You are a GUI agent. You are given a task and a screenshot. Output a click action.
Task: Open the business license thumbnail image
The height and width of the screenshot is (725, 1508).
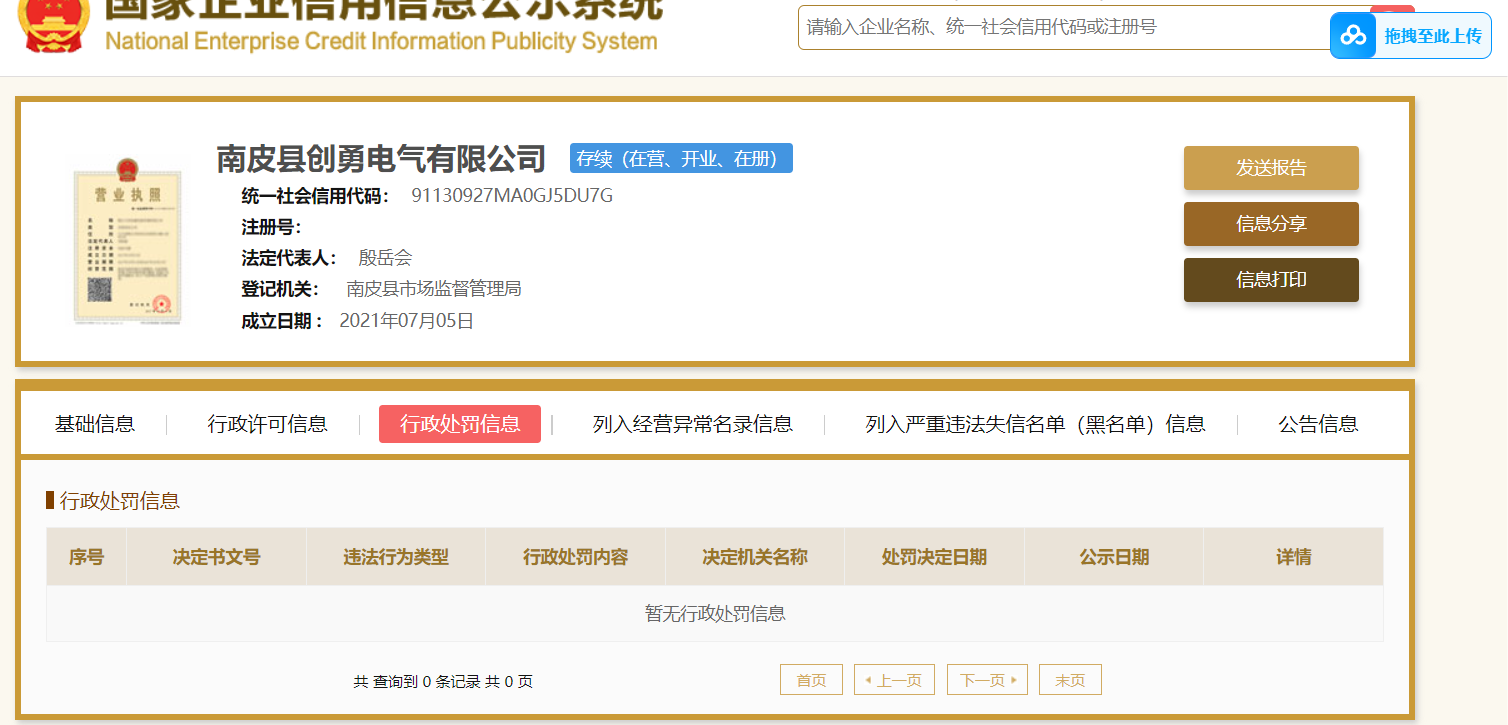127,241
